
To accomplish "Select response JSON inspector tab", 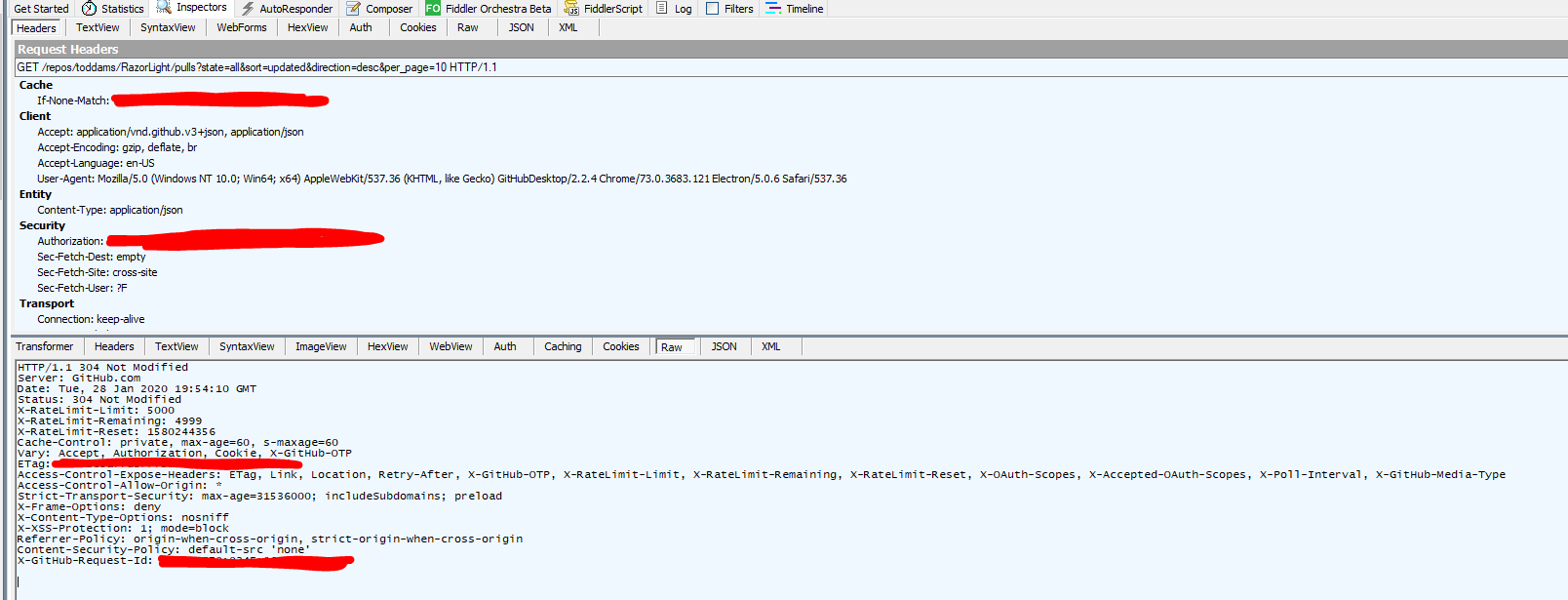I will 724,346.
